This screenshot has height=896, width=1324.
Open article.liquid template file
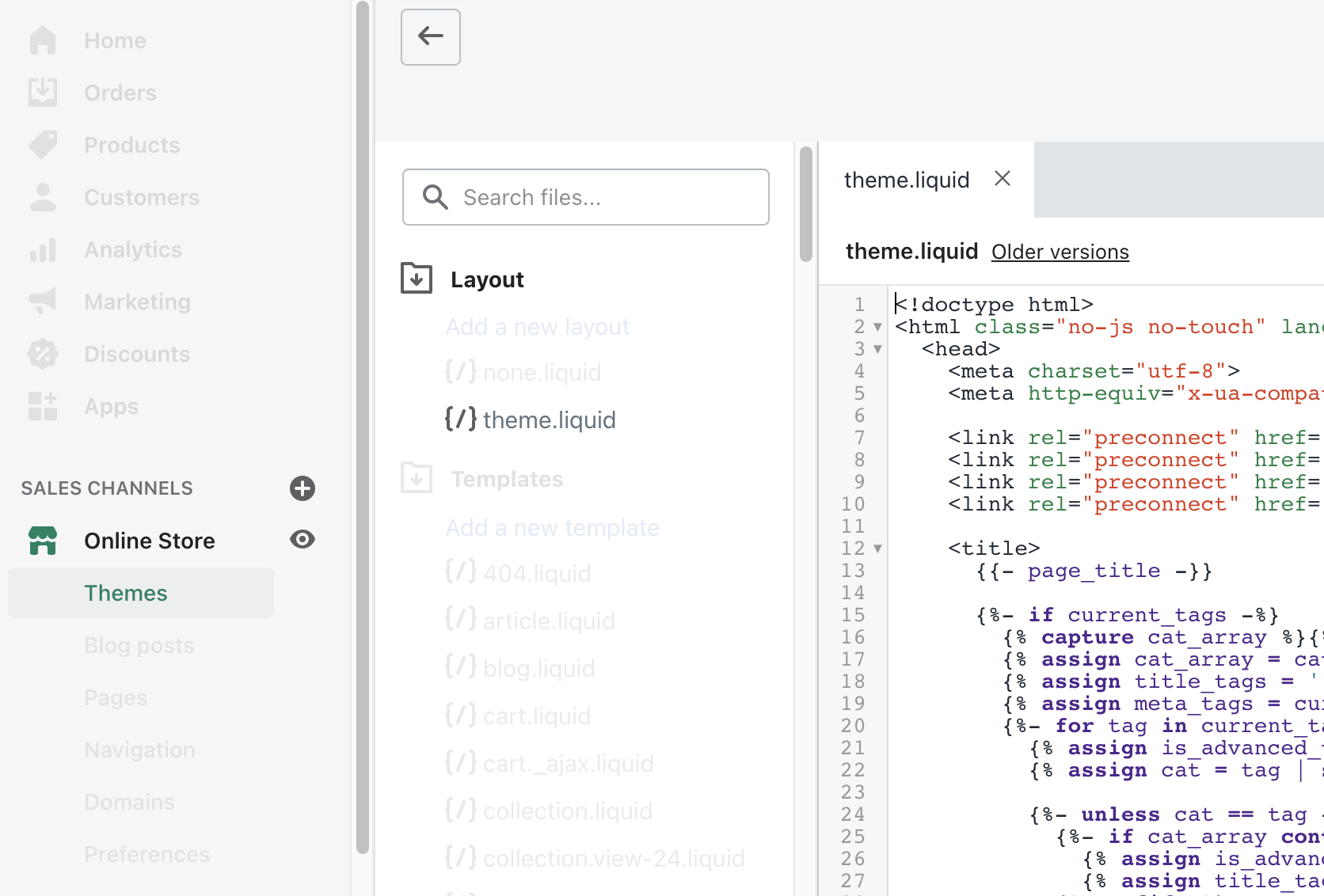[x=549, y=621]
